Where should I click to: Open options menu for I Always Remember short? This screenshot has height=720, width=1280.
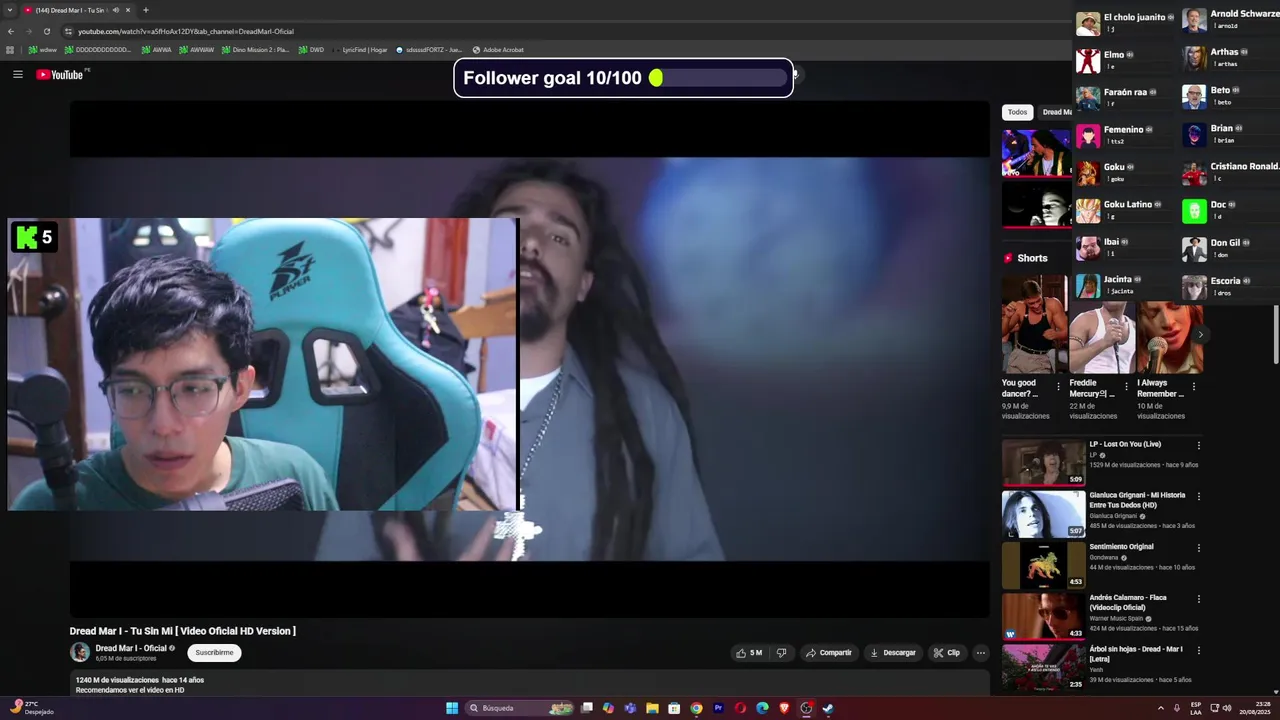[x=1193, y=386]
